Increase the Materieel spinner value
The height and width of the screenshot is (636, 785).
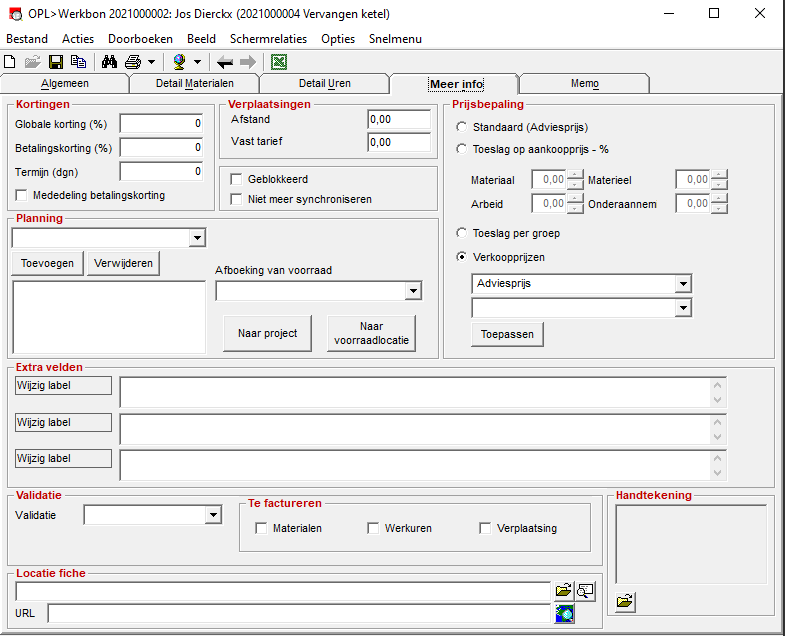[719, 175]
